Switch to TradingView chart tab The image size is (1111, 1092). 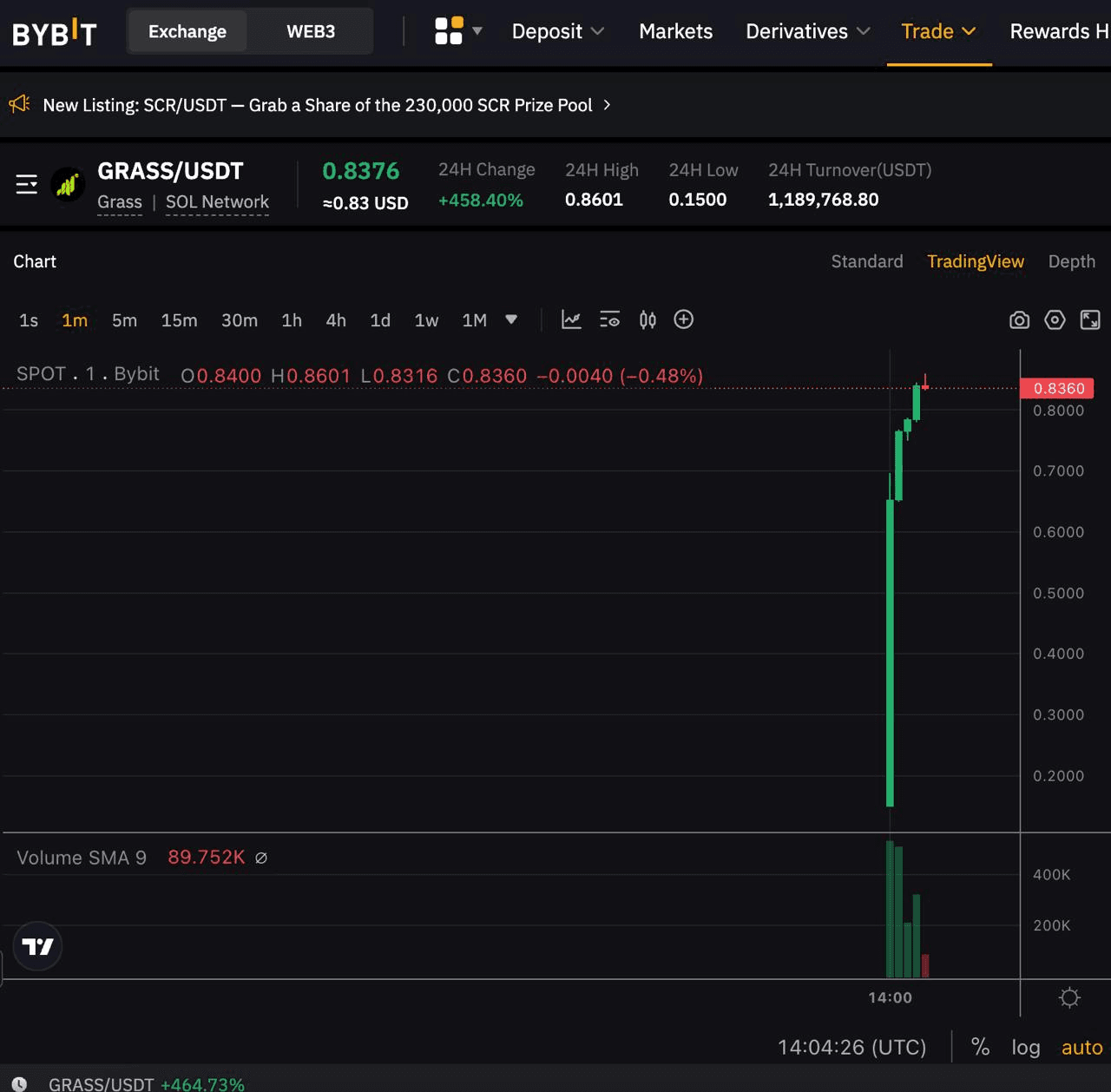(976, 261)
